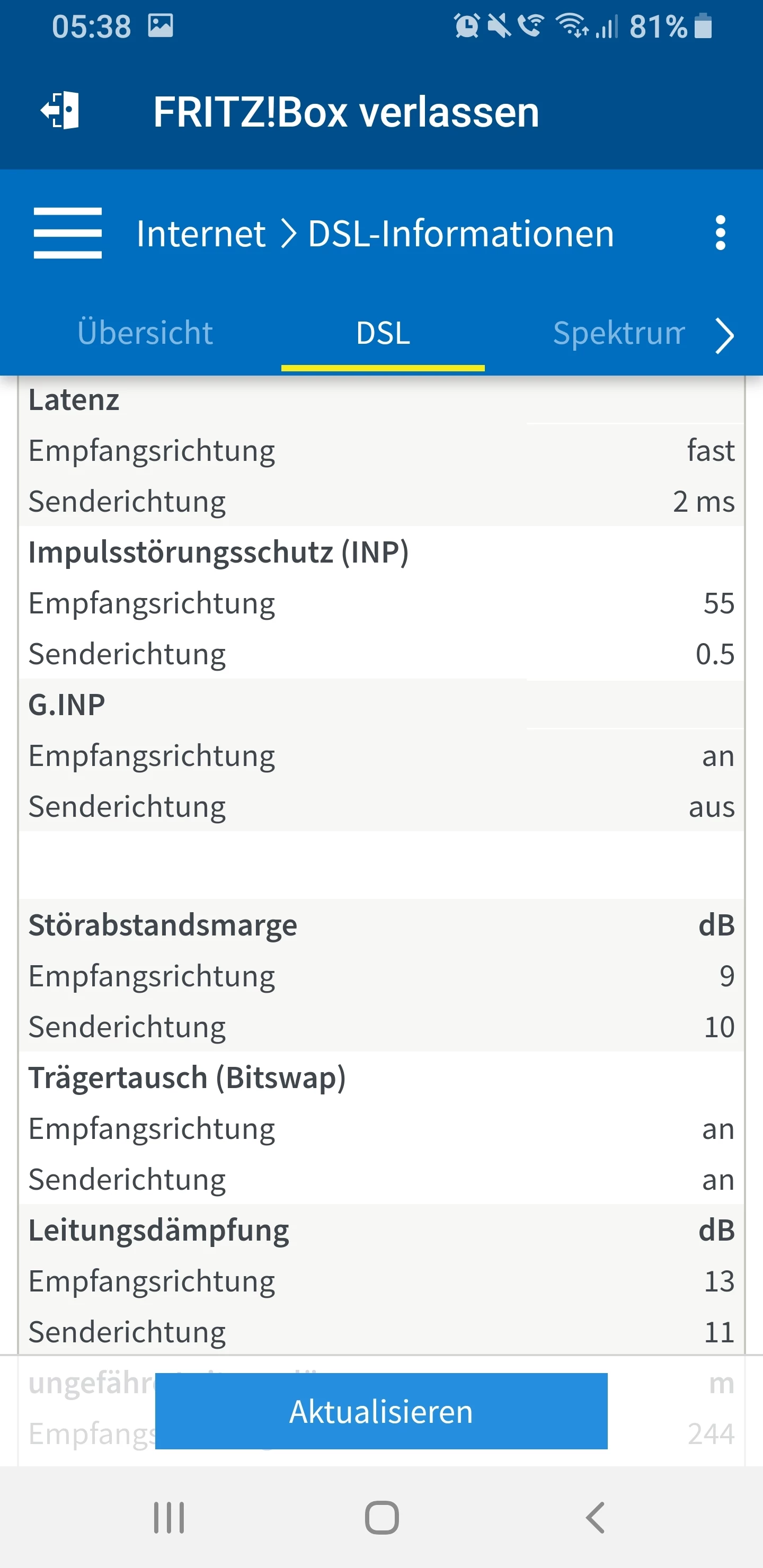This screenshot has width=763, height=1568.
Task: Click the breadcrumb chevron after Internet
Action: (x=288, y=234)
